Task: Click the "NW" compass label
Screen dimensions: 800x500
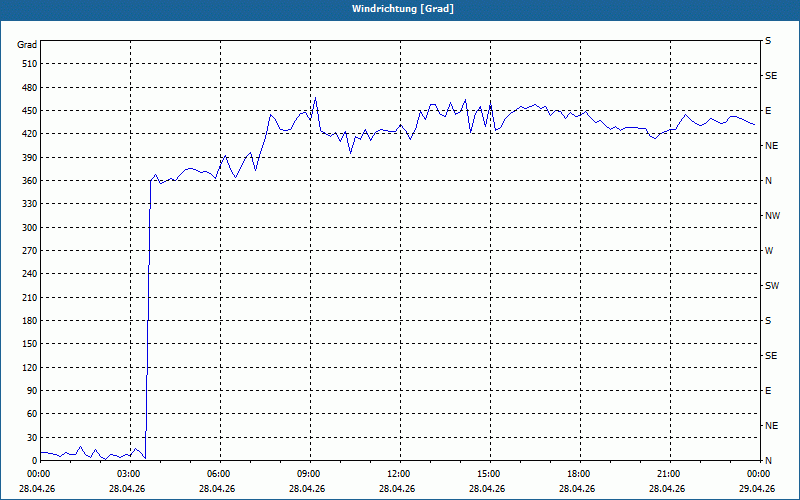Action: [x=772, y=216]
